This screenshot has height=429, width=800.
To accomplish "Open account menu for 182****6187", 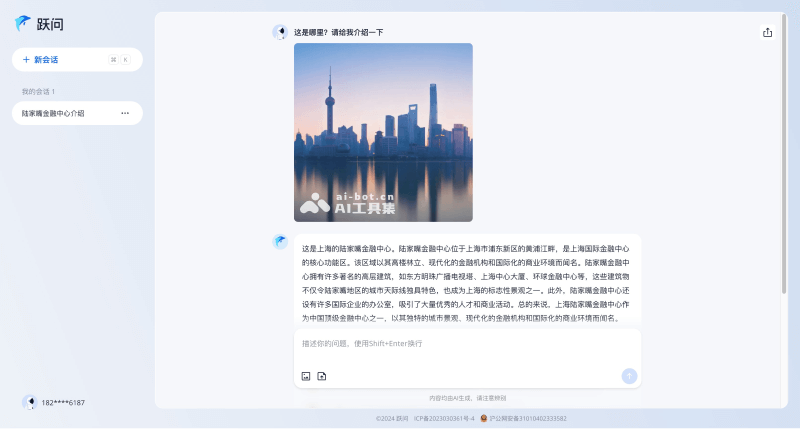I will pos(63,402).
